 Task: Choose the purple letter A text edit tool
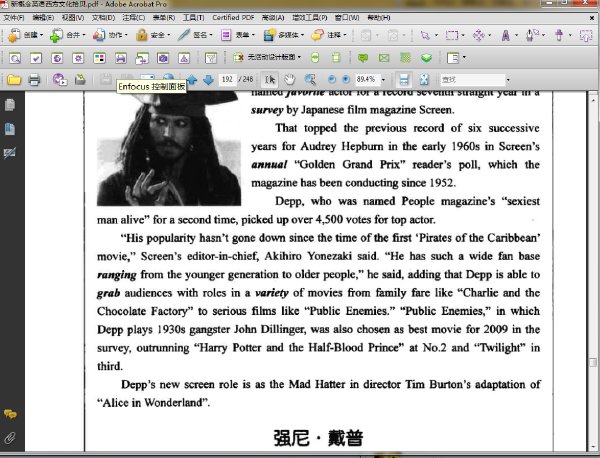(x=506, y=36)
